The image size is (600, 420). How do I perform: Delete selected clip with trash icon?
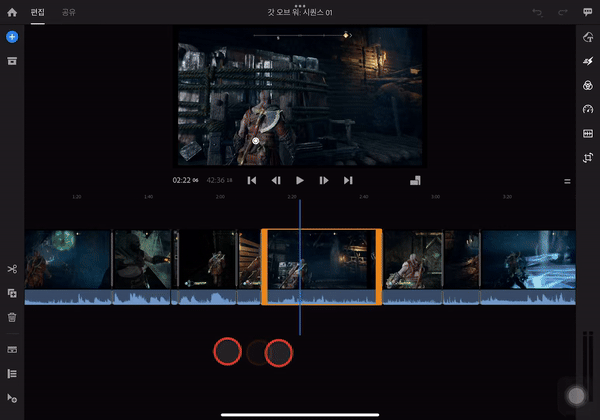[12, 317]
